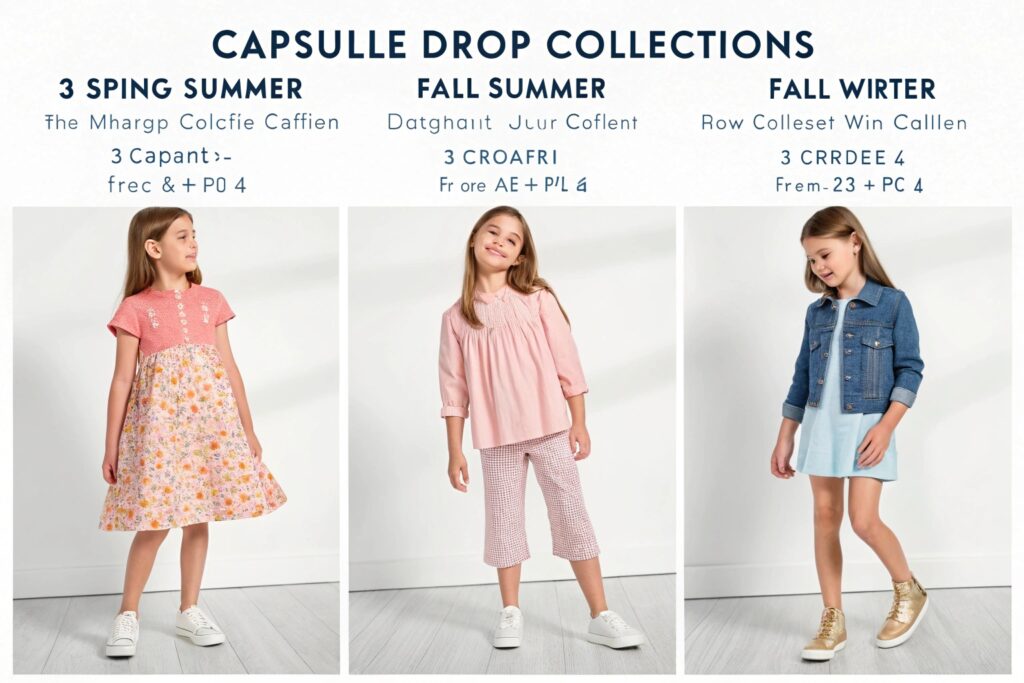Screen dimensions: 1024x683
Task: Open the 3 Sping Summer collection heading
Action: [180, 89]
